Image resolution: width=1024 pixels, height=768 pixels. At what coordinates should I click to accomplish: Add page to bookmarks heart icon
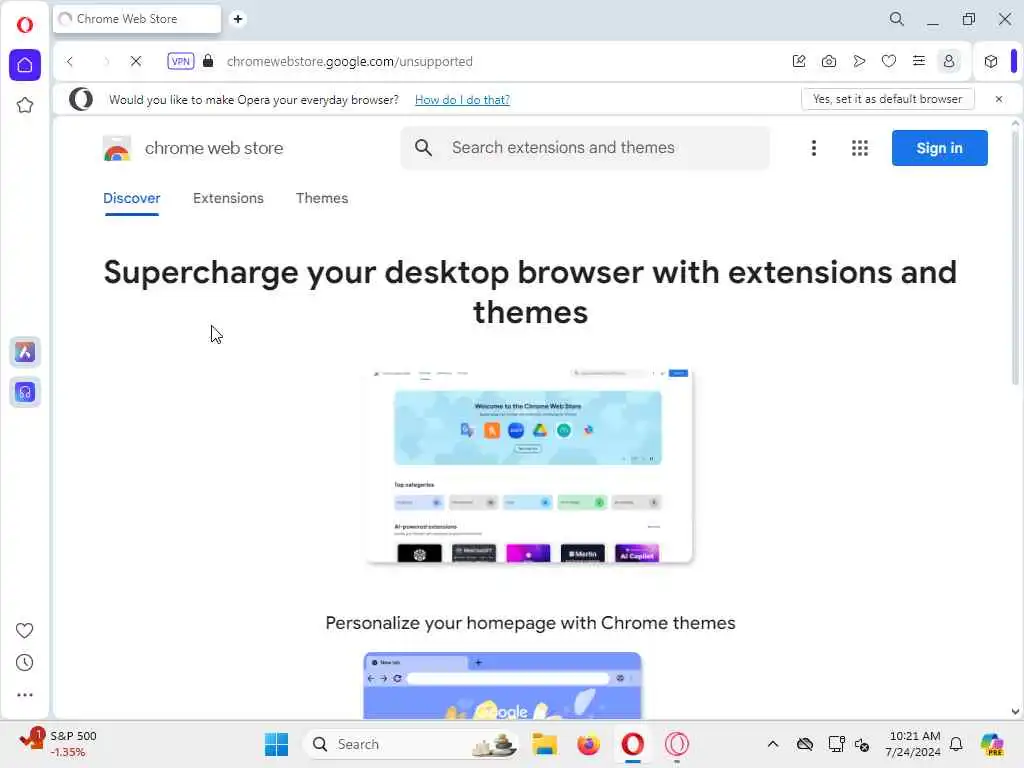(889, 61)
